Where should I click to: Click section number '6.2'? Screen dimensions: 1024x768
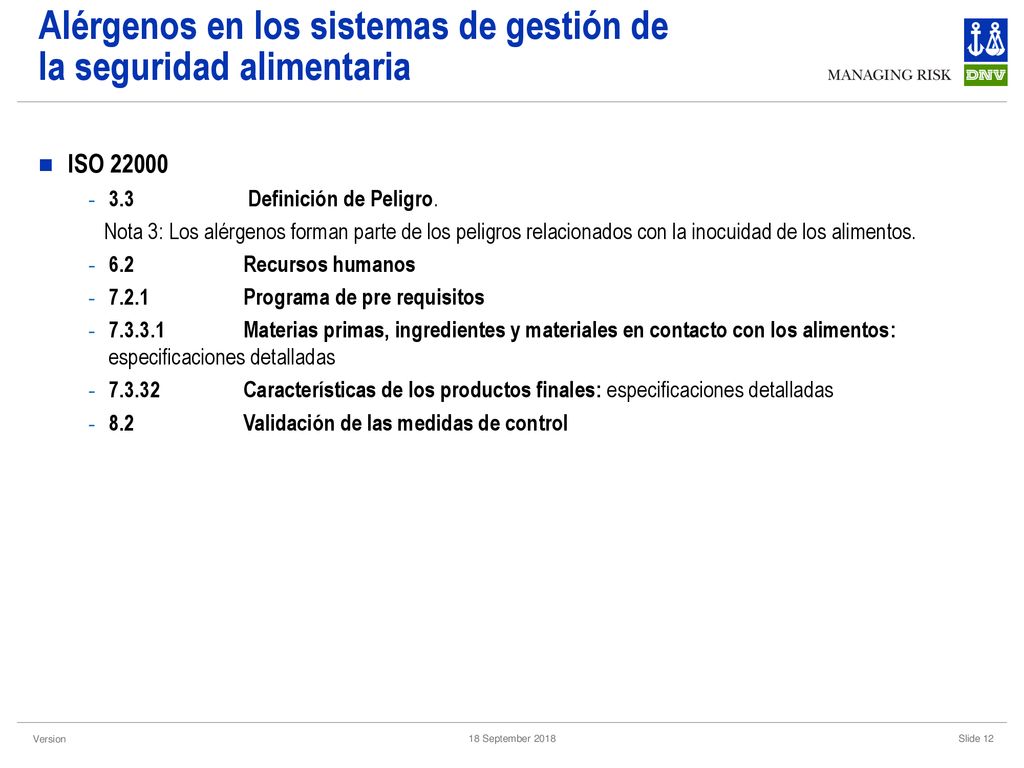pyautogui.click(x=121, y=264)
